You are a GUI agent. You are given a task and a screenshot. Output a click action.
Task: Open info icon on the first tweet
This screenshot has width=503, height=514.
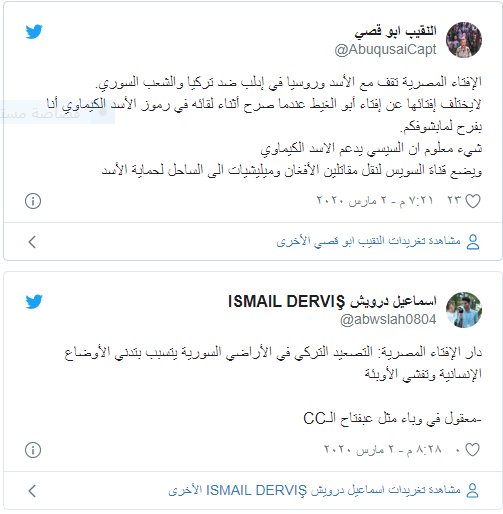pos(33,201)
